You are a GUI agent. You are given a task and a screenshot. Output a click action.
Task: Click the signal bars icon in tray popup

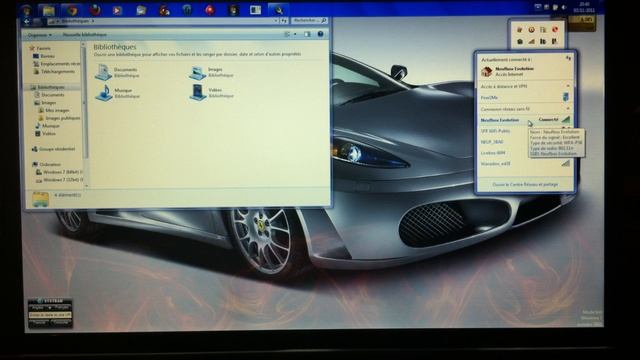tap(531, 41)
